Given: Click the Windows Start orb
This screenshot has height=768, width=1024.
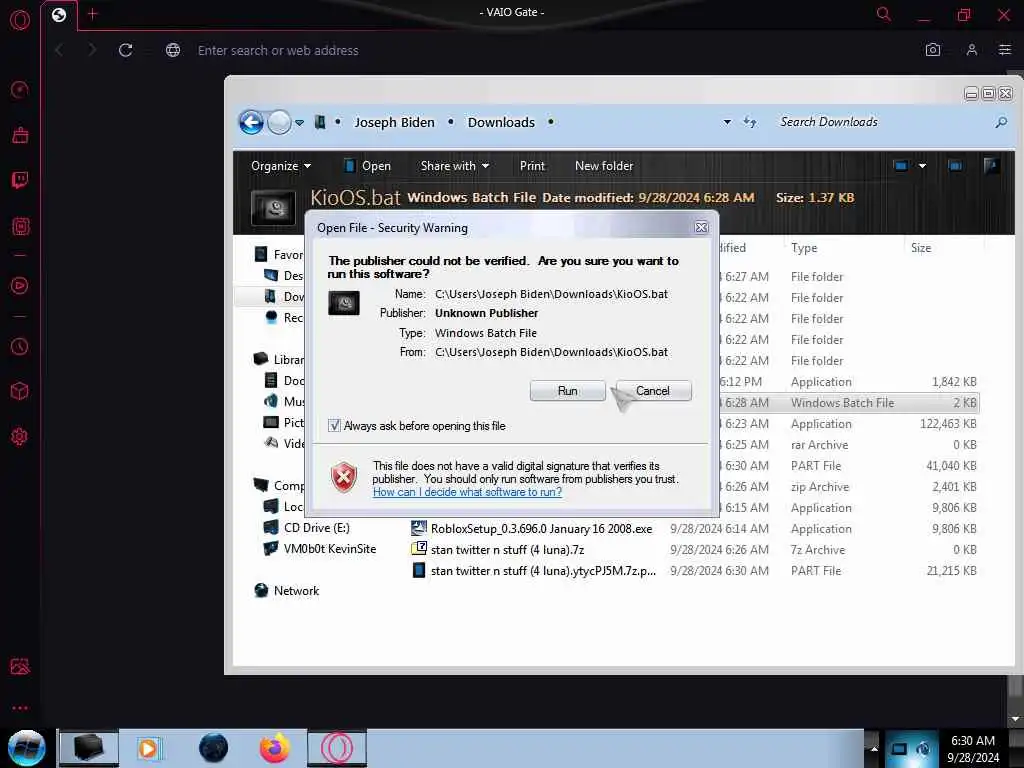Looking at the screenshot, I should click(27, 748).
